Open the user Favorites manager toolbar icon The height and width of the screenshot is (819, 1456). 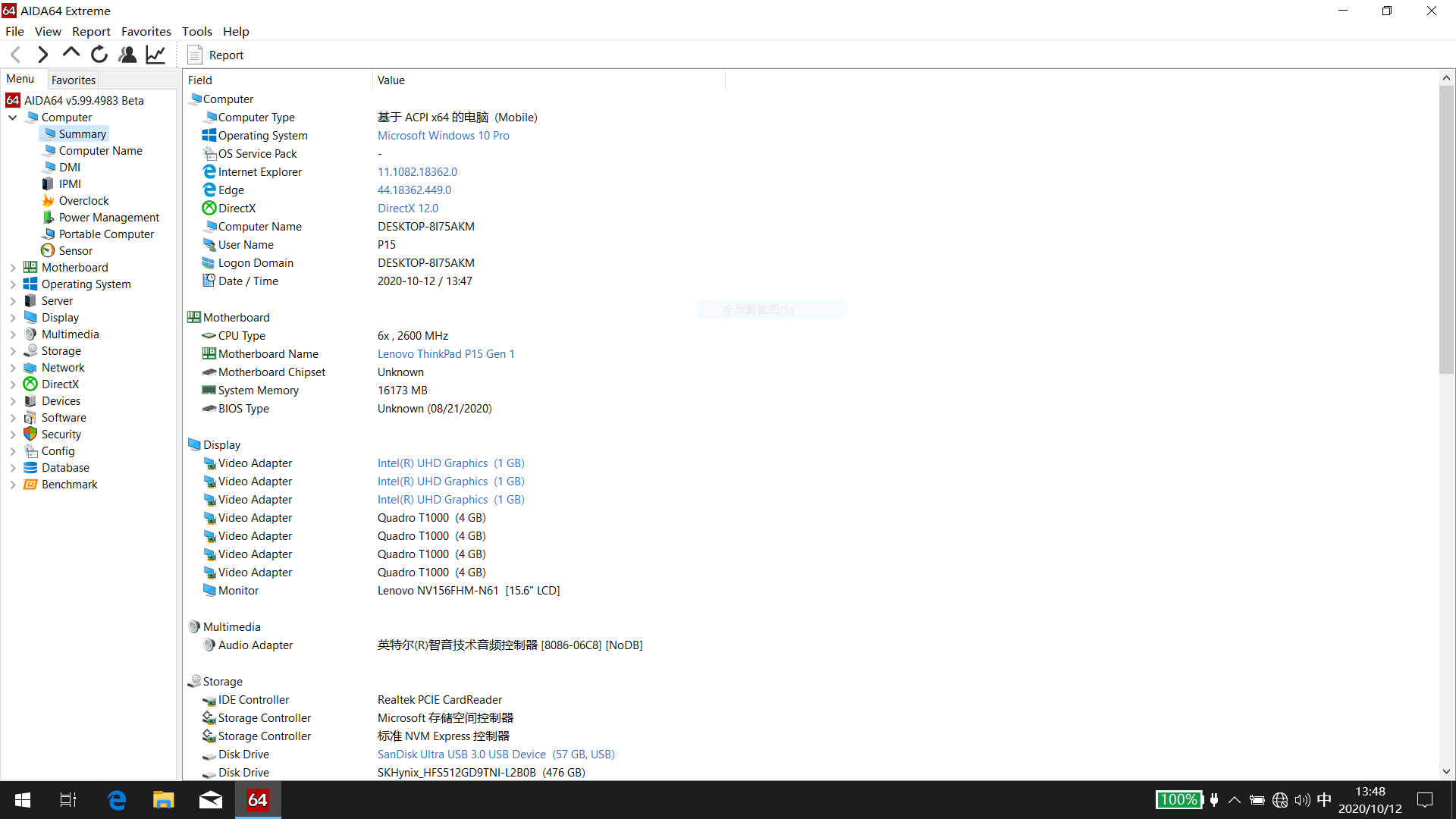click(x=127, y=55)
